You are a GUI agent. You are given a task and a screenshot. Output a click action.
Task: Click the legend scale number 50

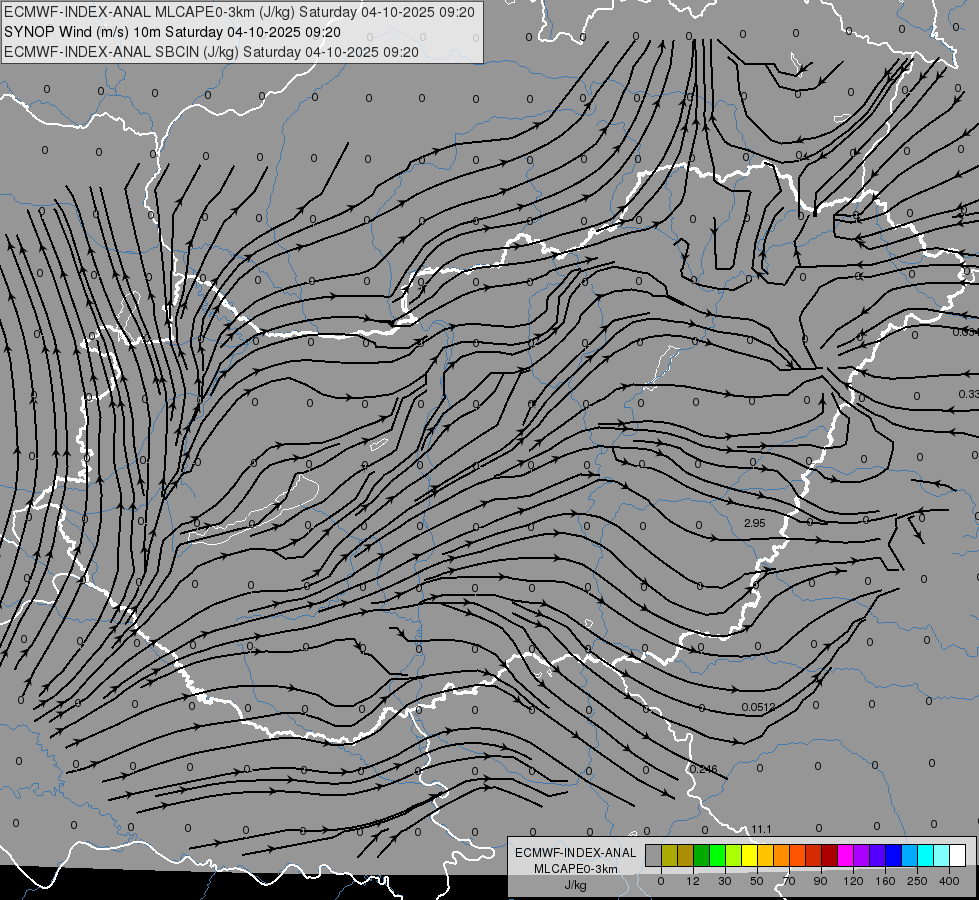pos(757,881)
